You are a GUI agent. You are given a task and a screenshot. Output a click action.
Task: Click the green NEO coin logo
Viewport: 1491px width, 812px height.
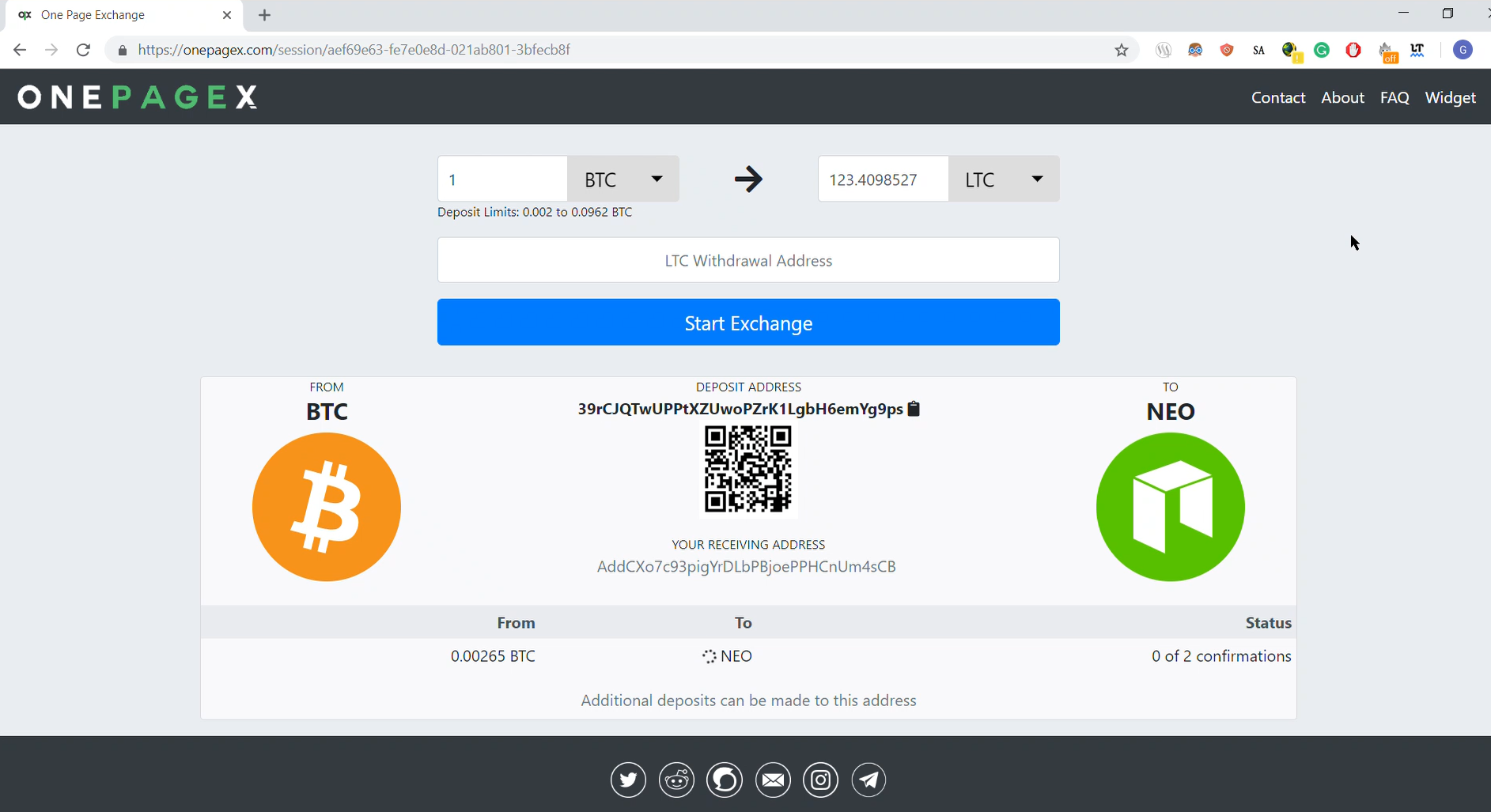pos(1171,507)
